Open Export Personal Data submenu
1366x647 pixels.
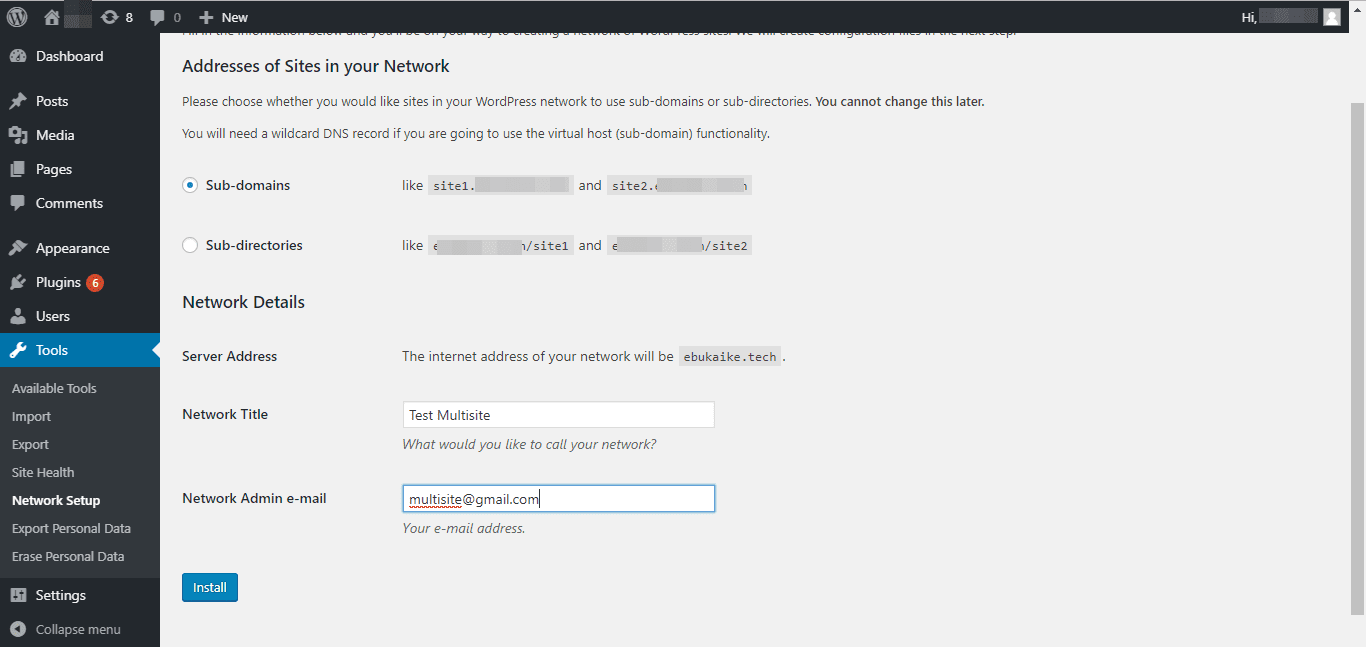coord(71,528)
